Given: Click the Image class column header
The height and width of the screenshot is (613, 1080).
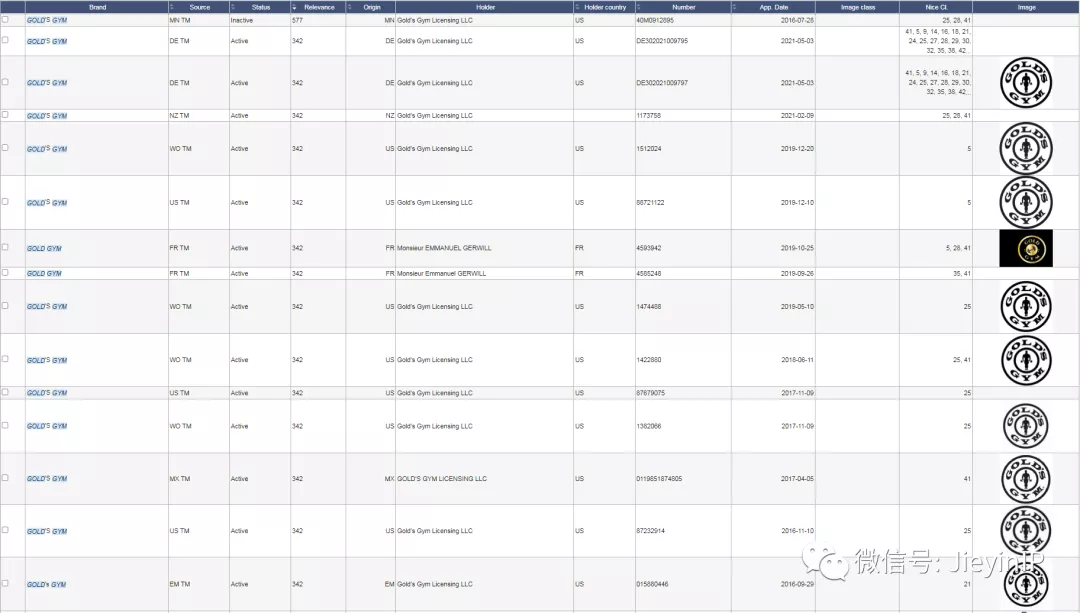Looking at the screenshot, I should click(x=858, y=7).
